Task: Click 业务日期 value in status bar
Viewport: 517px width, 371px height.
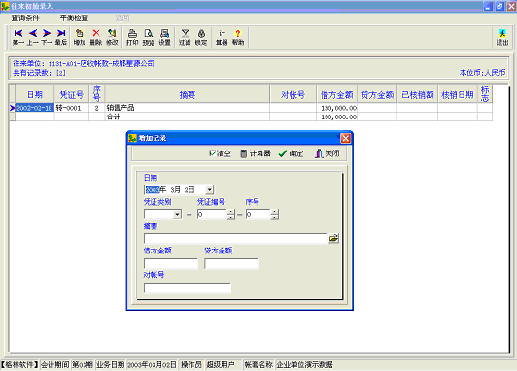Action: [x=152, y=365]
